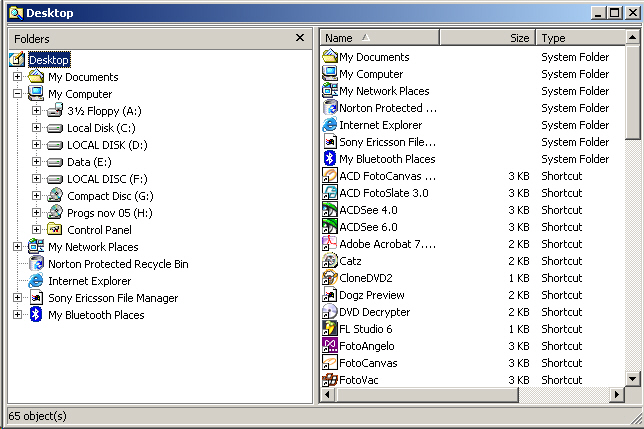Select My Network Places label in tree
Screen dimensions: 644x429
[x=93, y=247]
